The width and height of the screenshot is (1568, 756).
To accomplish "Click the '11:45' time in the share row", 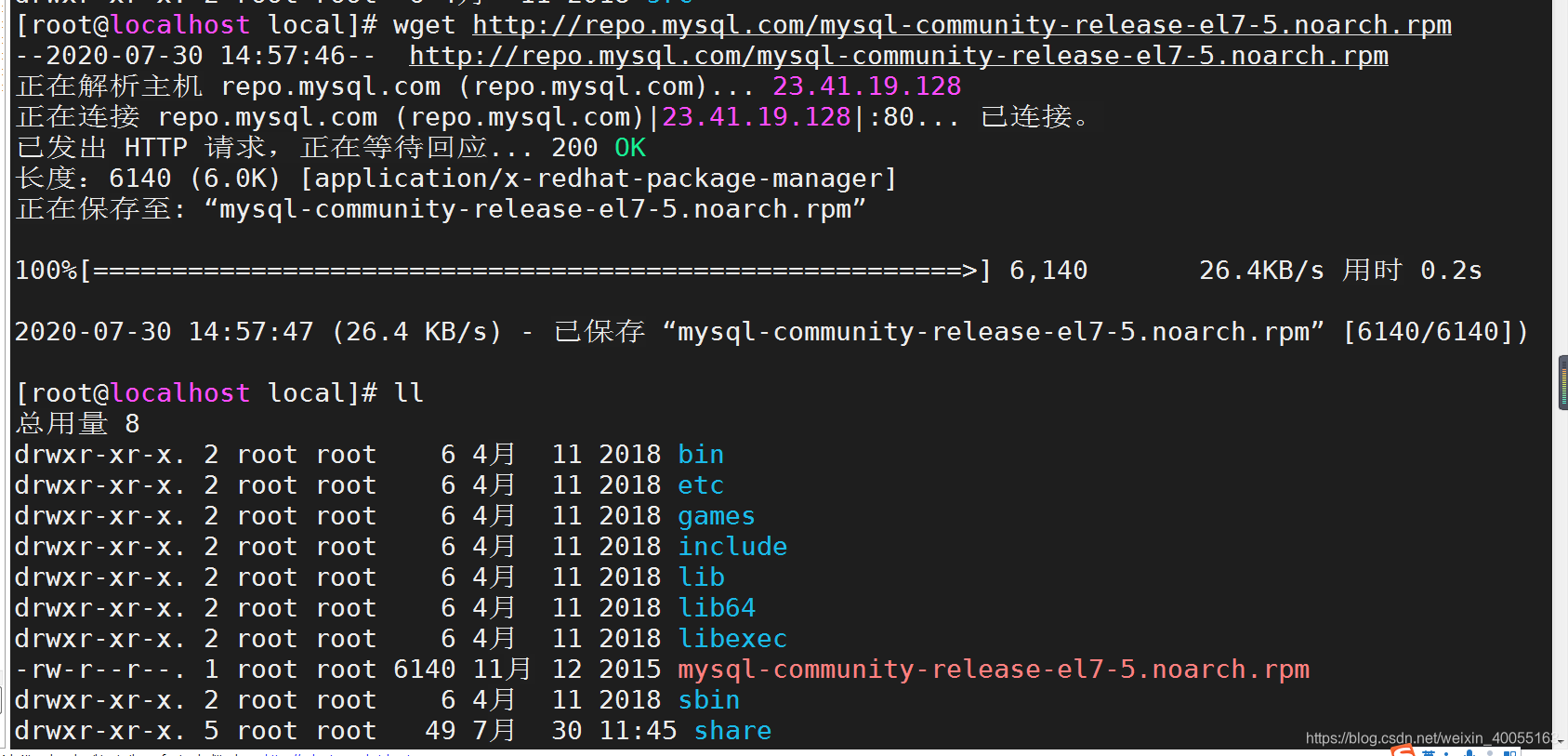I will [638, 731].
